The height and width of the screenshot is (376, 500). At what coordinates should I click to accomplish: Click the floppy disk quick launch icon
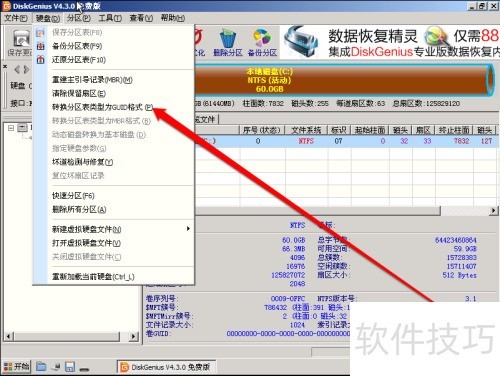click(x=70, y=367)
